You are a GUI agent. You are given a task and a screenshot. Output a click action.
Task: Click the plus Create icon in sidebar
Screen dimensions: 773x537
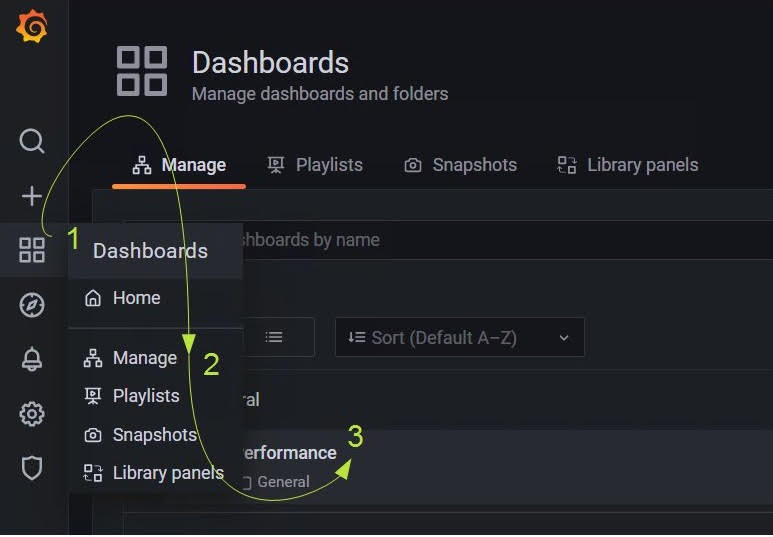[32, 196]
